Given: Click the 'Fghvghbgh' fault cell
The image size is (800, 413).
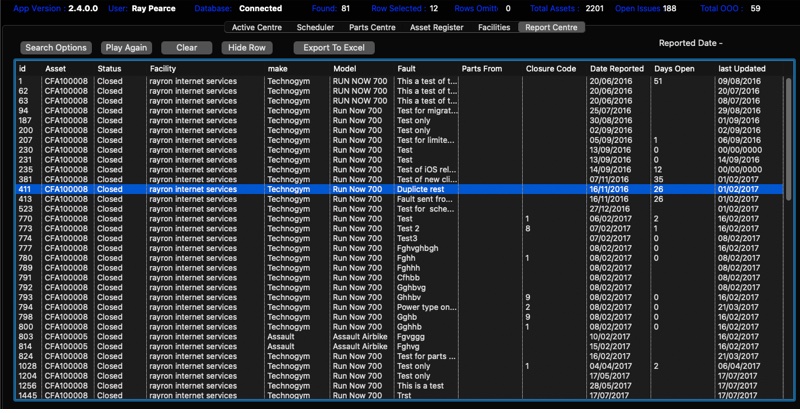Looking at the screenshot, I should coord(417,248).
